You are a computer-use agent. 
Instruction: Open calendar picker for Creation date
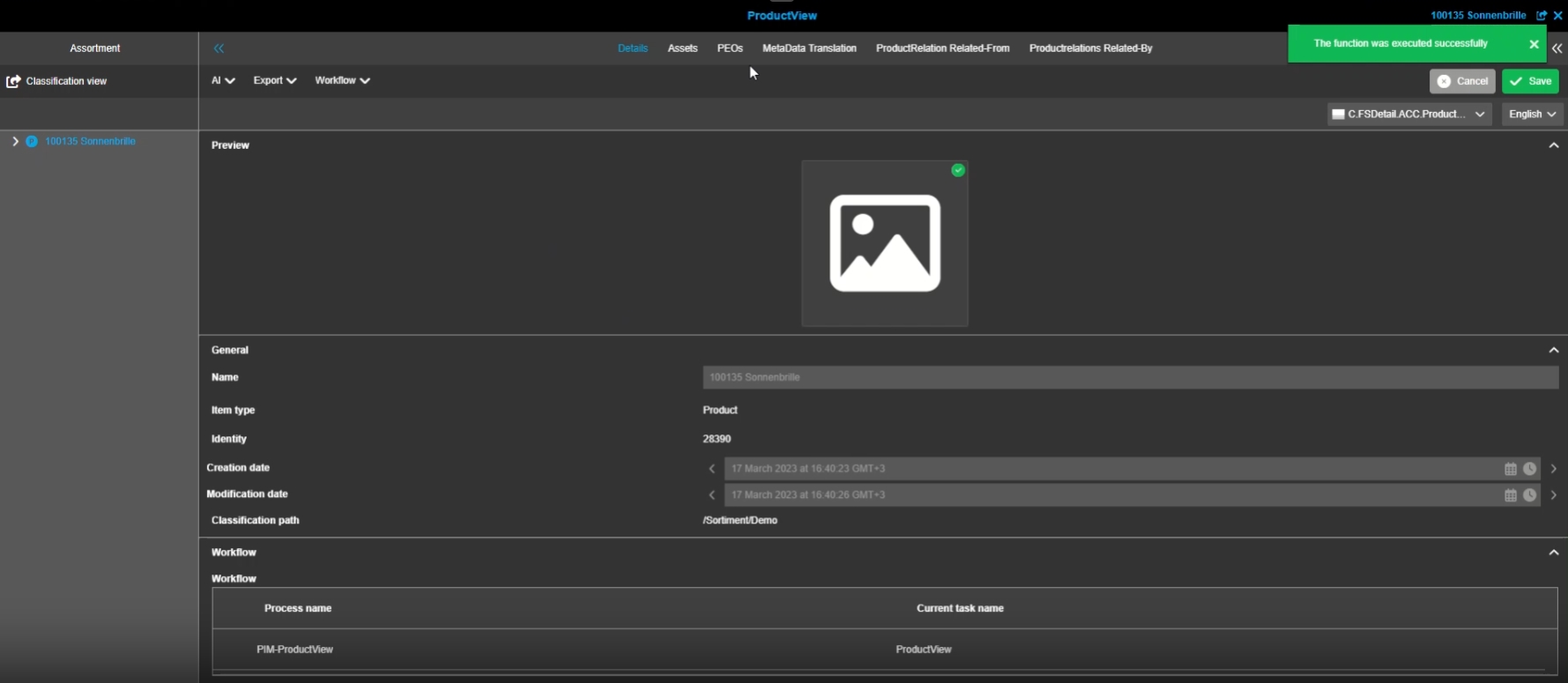pyautogui.click(x=1510, y=469)
